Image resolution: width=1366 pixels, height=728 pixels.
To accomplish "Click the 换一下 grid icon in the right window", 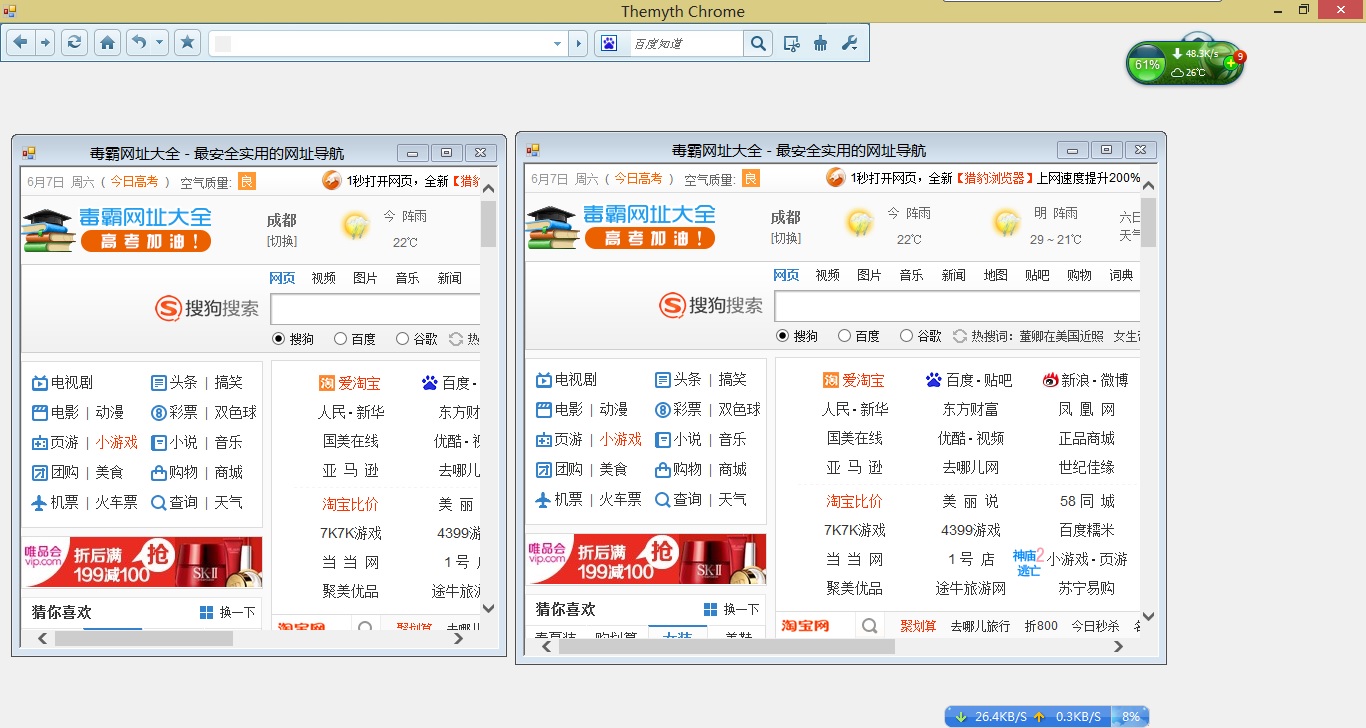I will [x=710, y=609].
